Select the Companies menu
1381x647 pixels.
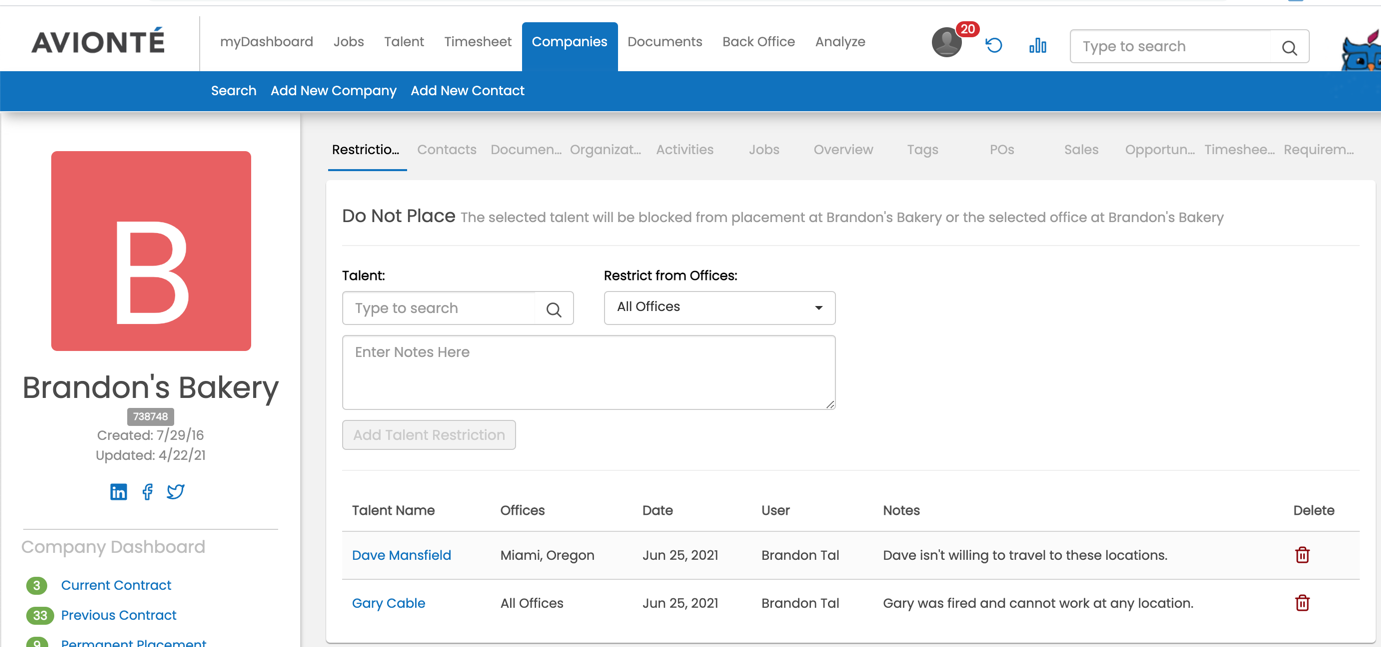coord(570,46)
